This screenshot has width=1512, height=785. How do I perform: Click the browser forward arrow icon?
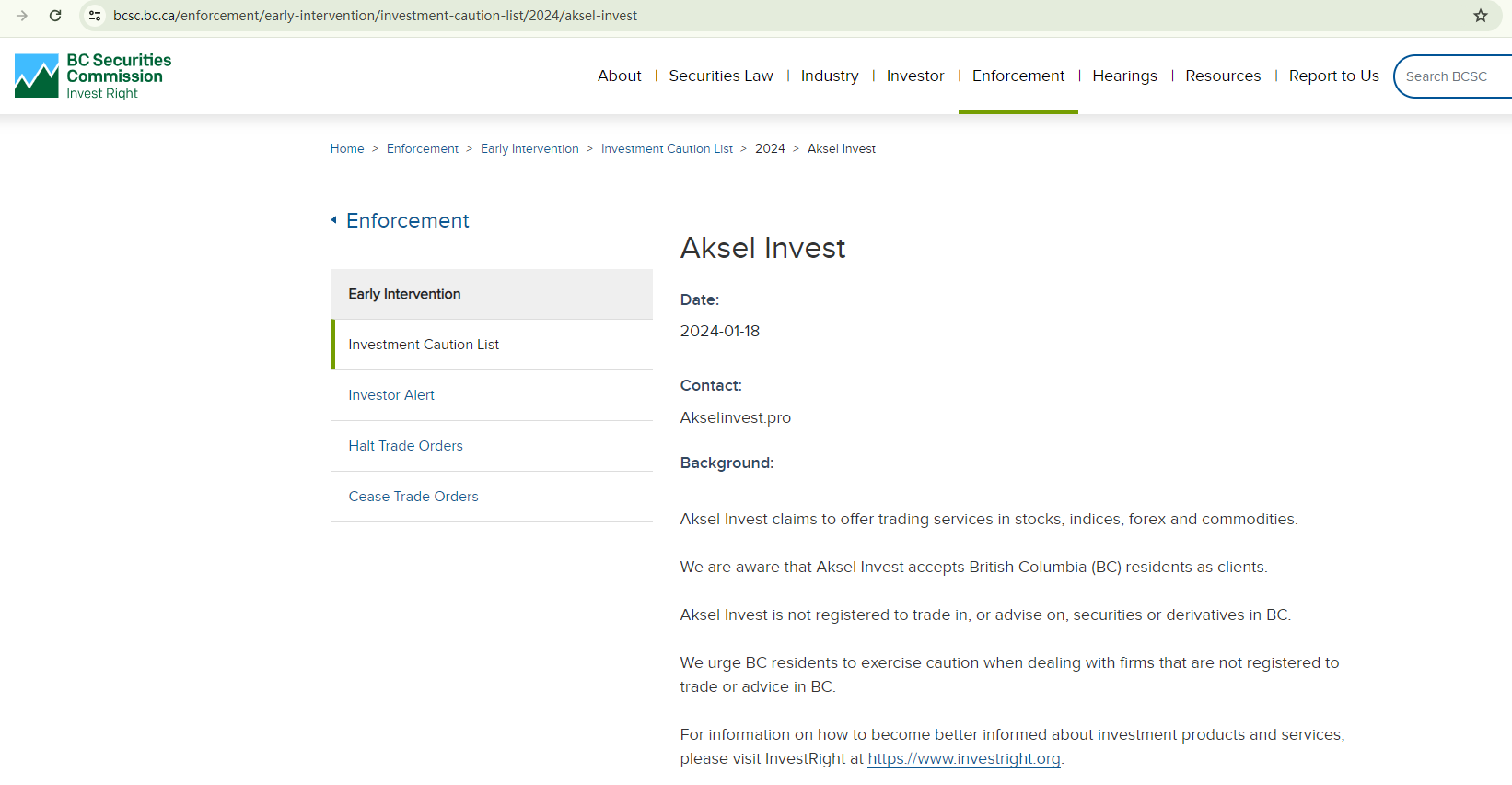click(x=22, y=16)
